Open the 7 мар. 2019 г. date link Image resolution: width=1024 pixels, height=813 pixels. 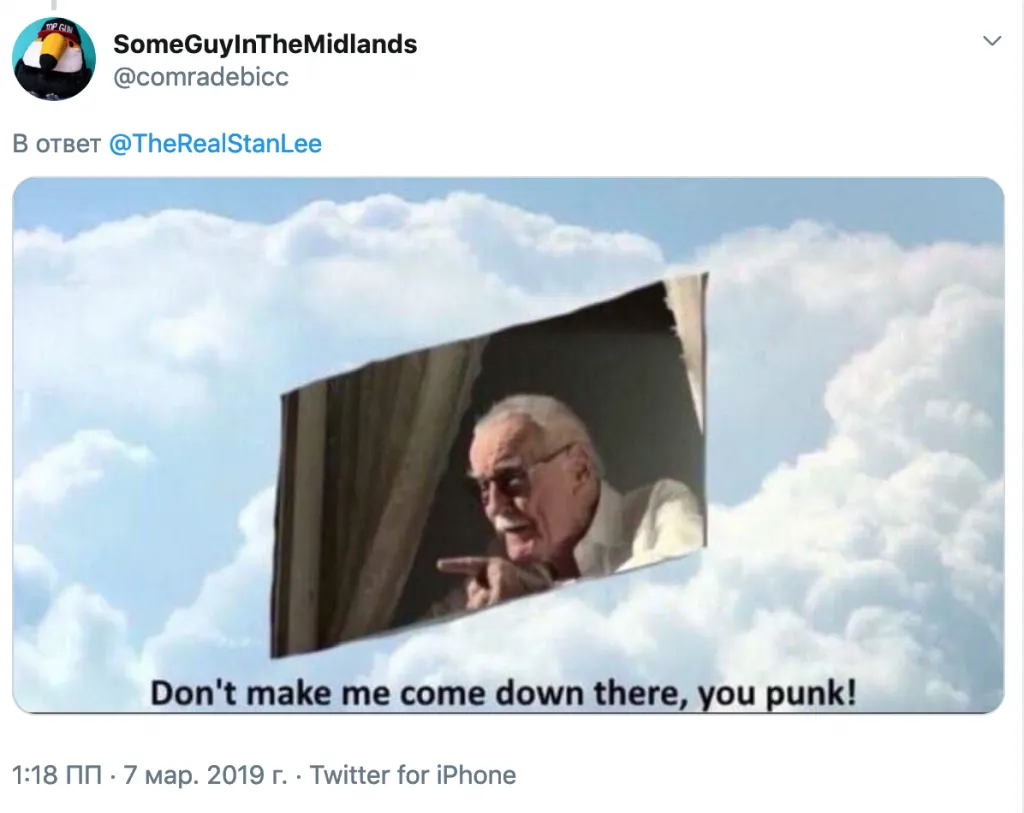(x=205, y=775)
